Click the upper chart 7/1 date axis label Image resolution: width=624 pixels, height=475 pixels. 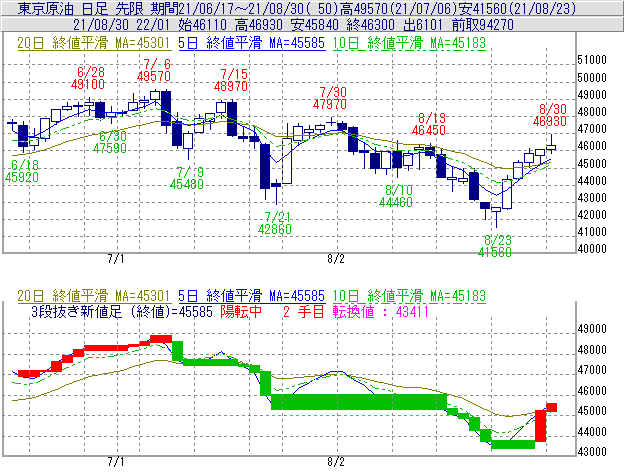pos(116,259)
